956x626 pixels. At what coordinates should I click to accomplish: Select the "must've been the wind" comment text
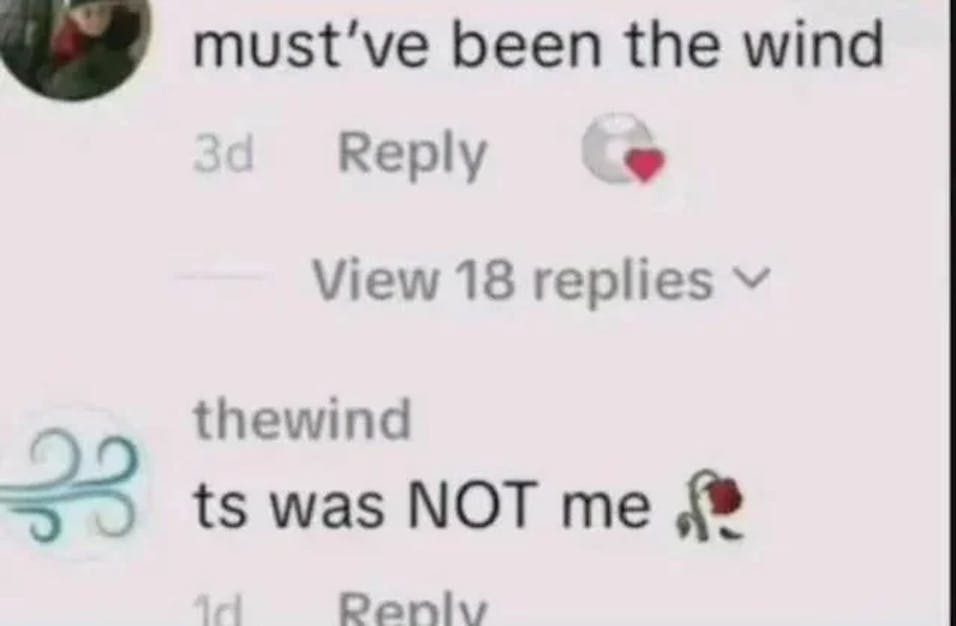[x=538, y=44]
